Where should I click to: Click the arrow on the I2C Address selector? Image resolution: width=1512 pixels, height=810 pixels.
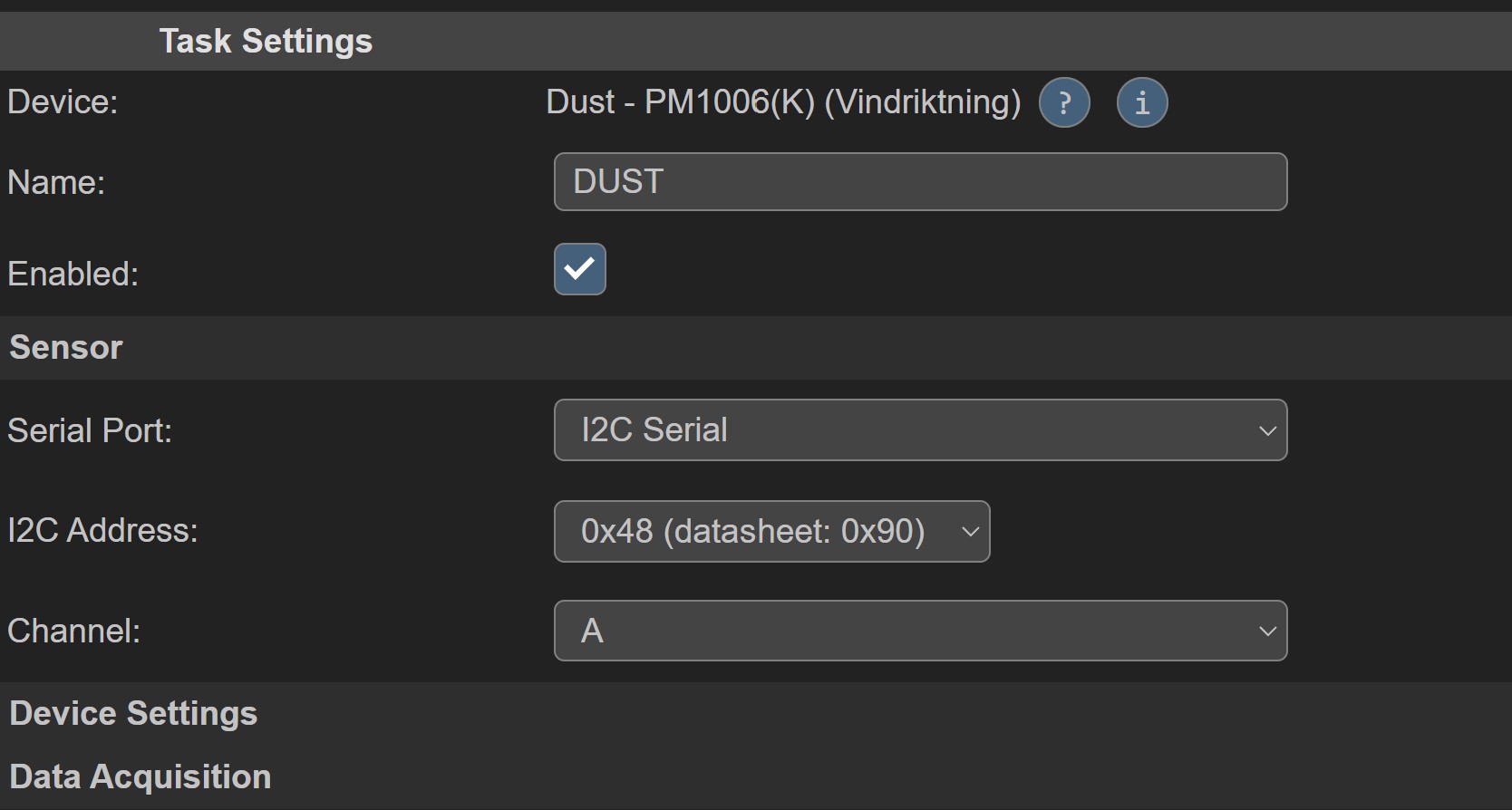point(968,531)
